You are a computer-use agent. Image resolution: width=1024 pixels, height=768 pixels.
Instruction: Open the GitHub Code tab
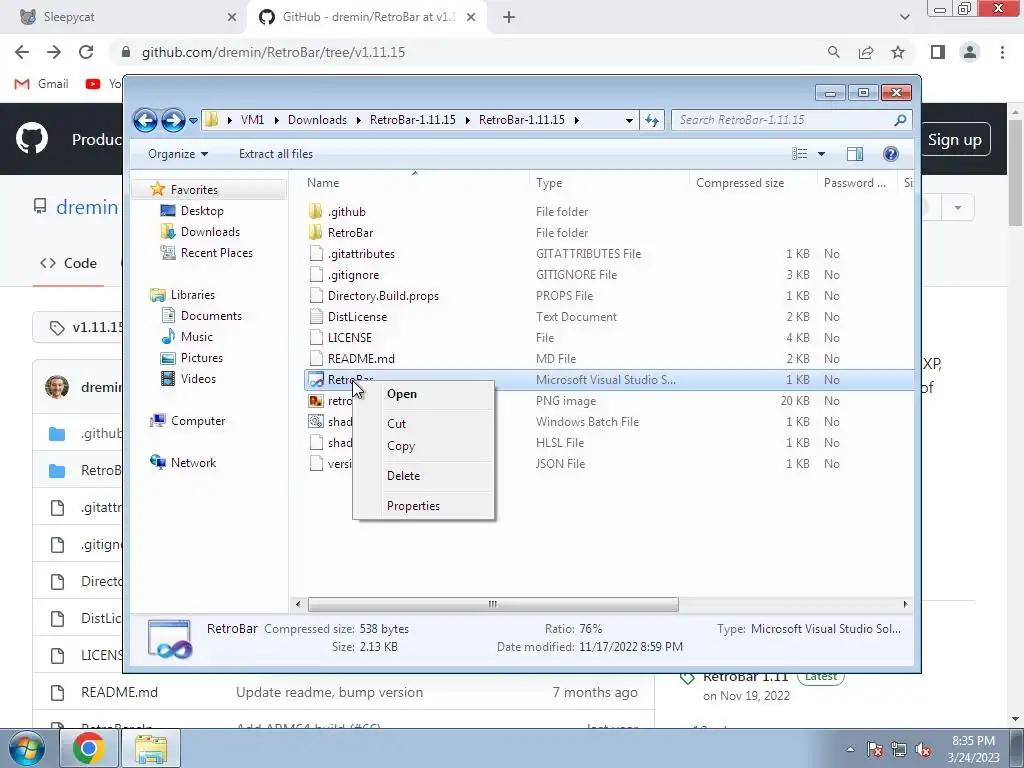[69, 263]
